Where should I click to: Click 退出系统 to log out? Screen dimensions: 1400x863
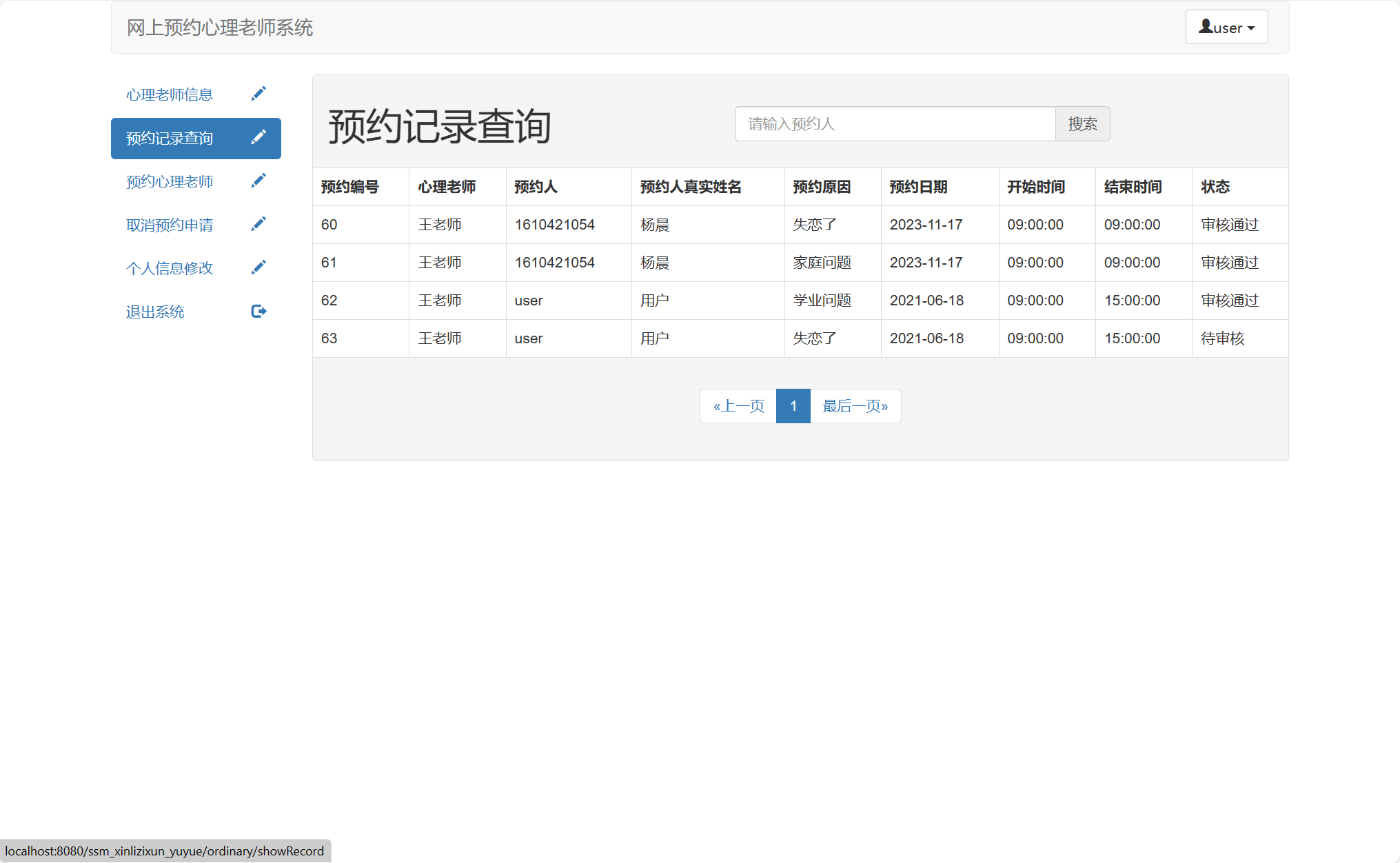[154, 311]
